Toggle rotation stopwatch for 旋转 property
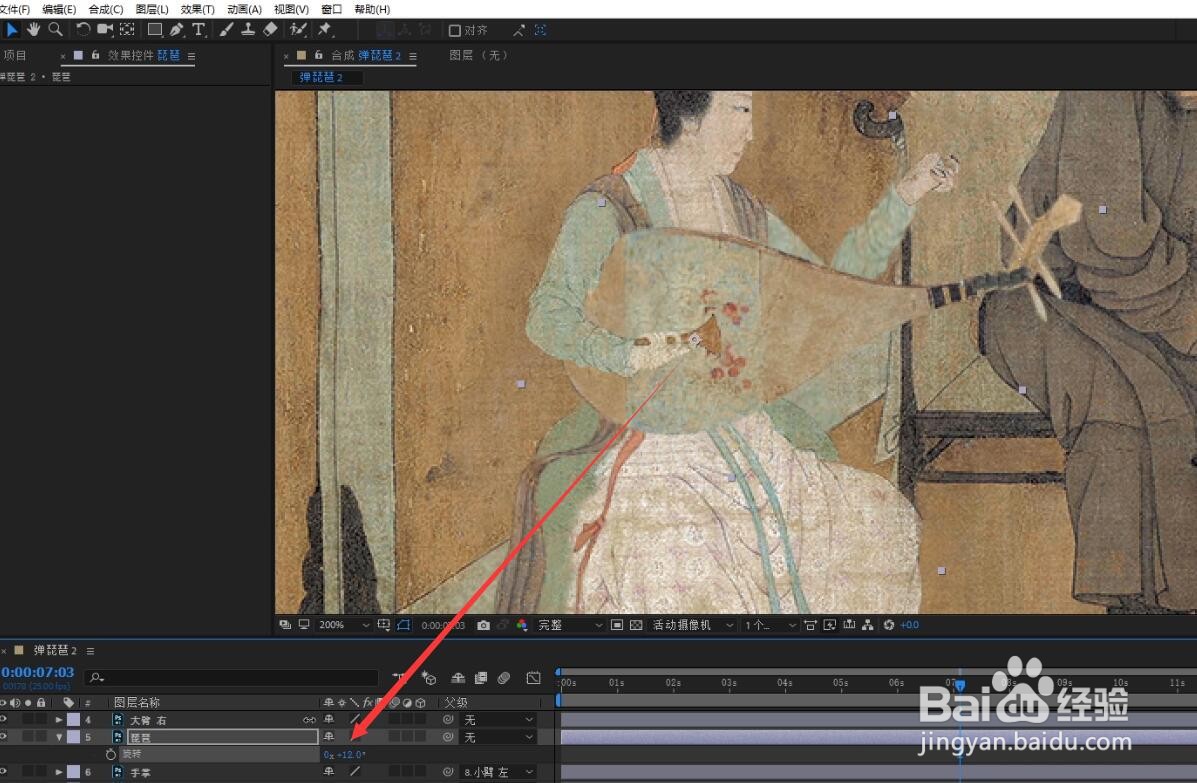1197x783 pixels. 111,754
